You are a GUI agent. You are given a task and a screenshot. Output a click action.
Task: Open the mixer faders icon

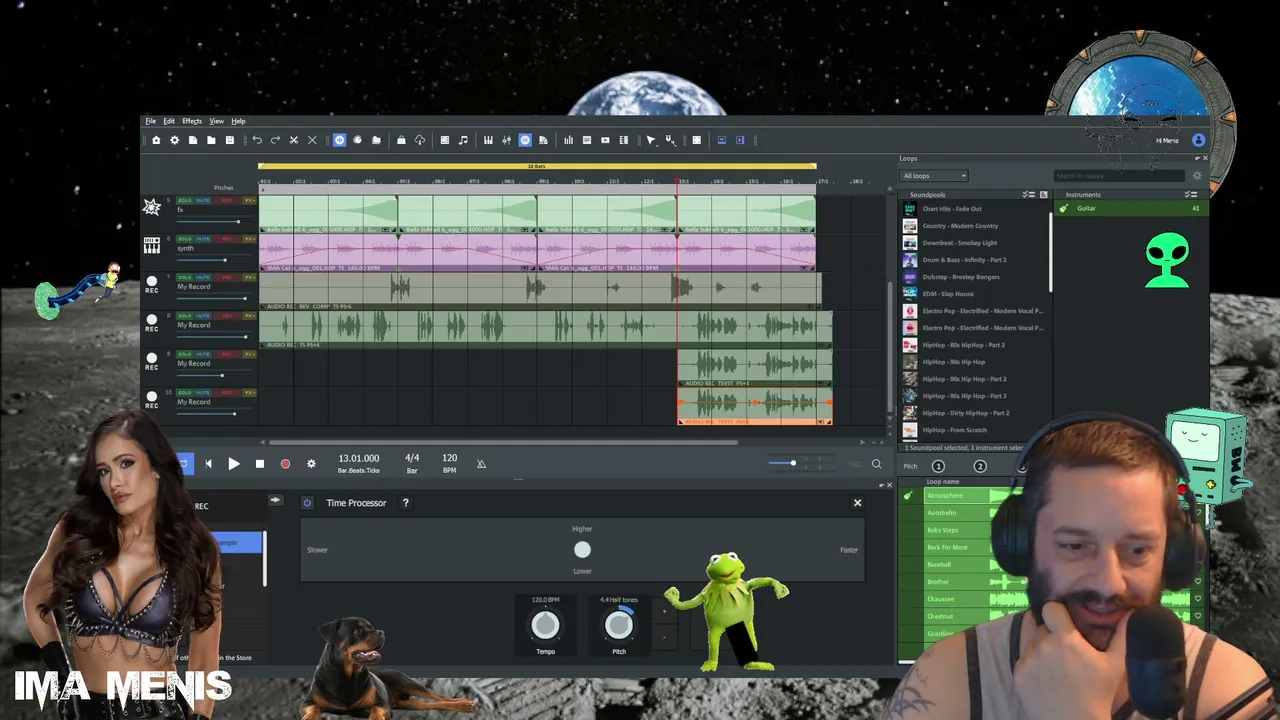point(506,140)
